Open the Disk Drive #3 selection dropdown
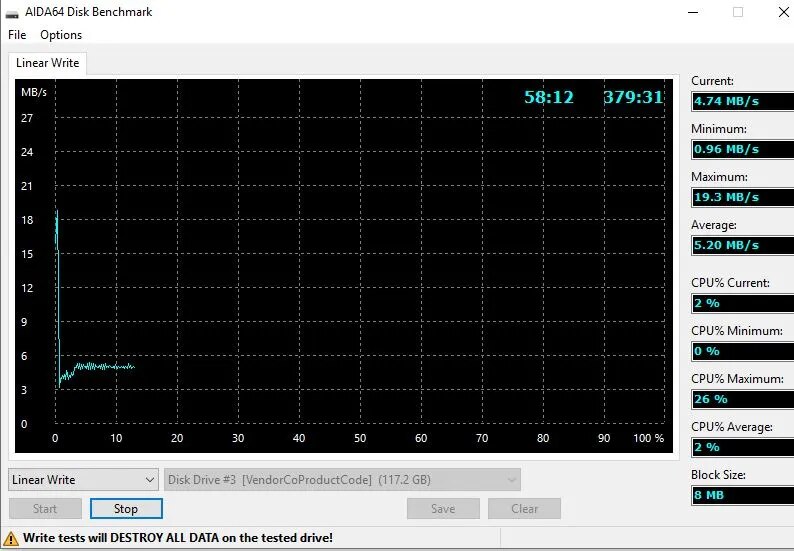 coord(342,480)
